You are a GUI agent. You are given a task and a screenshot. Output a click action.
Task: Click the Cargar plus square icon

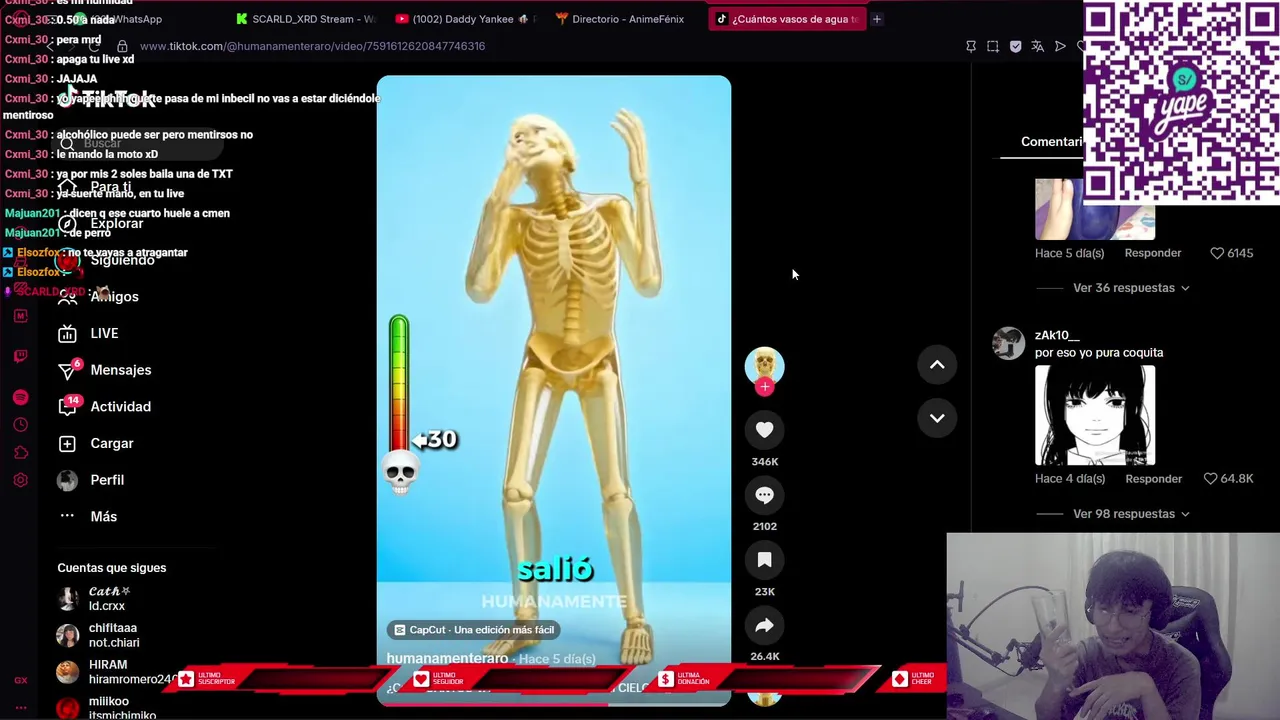[x=67, y=443]
